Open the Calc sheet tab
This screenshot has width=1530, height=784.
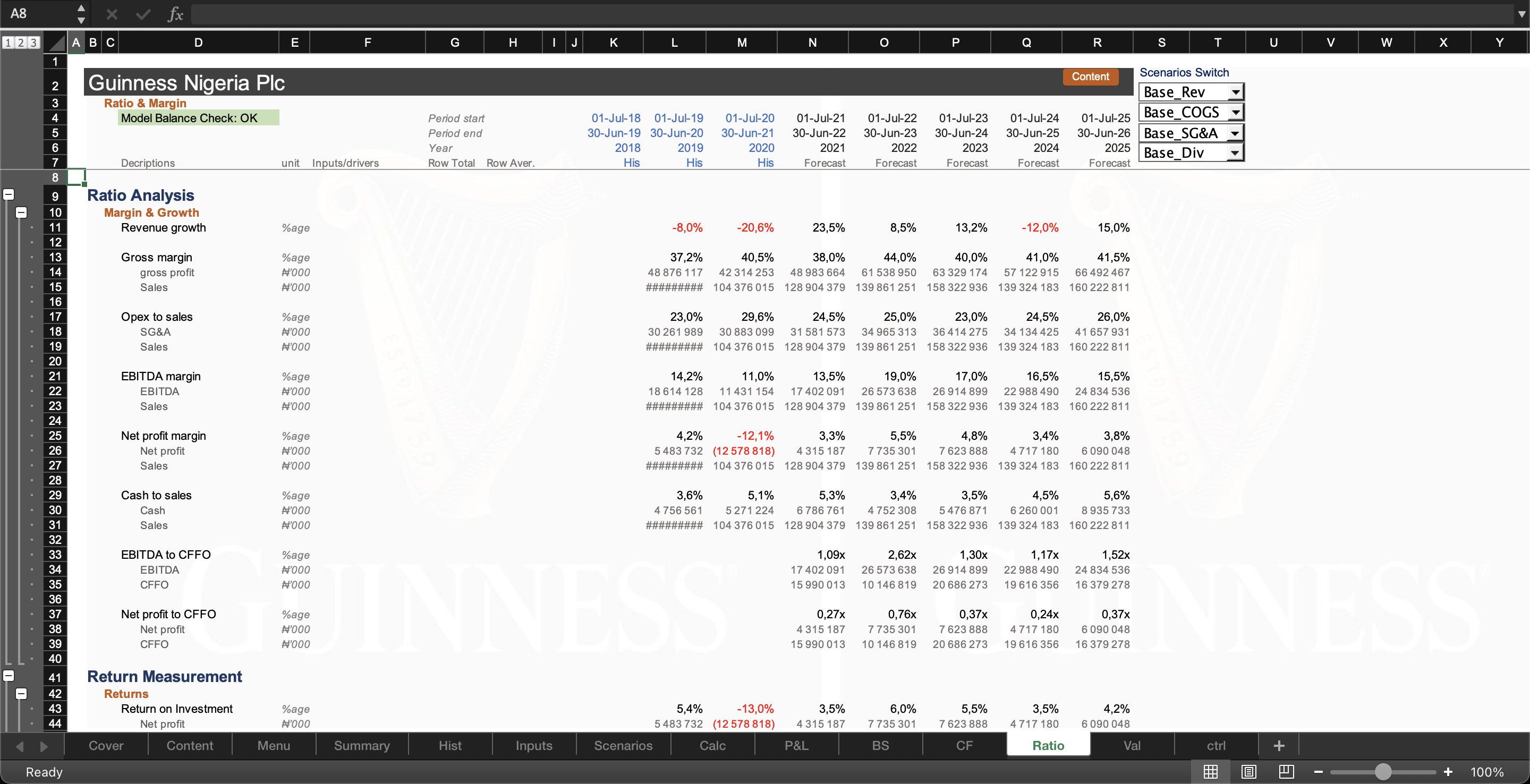tap(712, 745)
